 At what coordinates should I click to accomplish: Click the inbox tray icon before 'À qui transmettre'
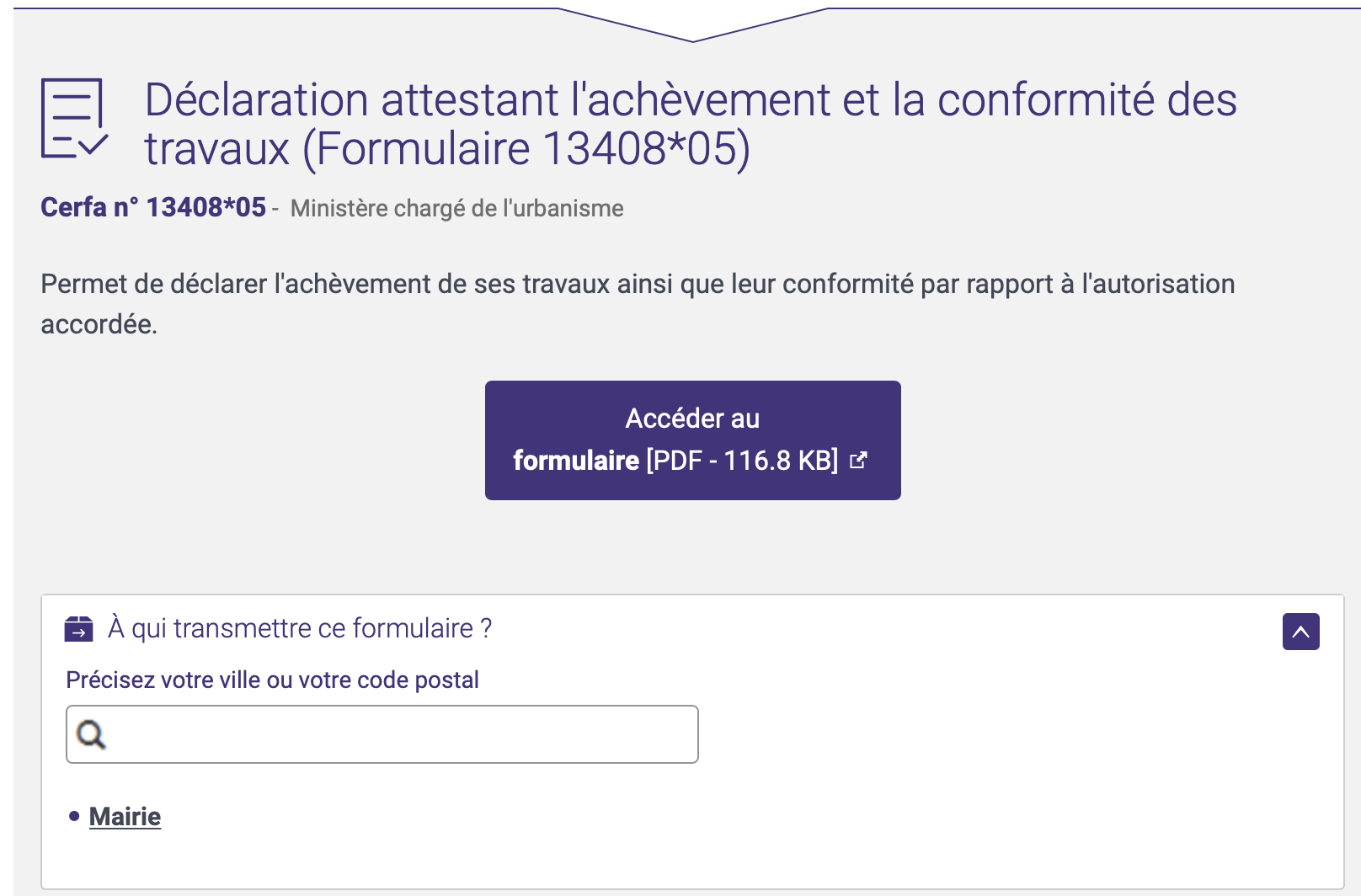click(79, 629)
